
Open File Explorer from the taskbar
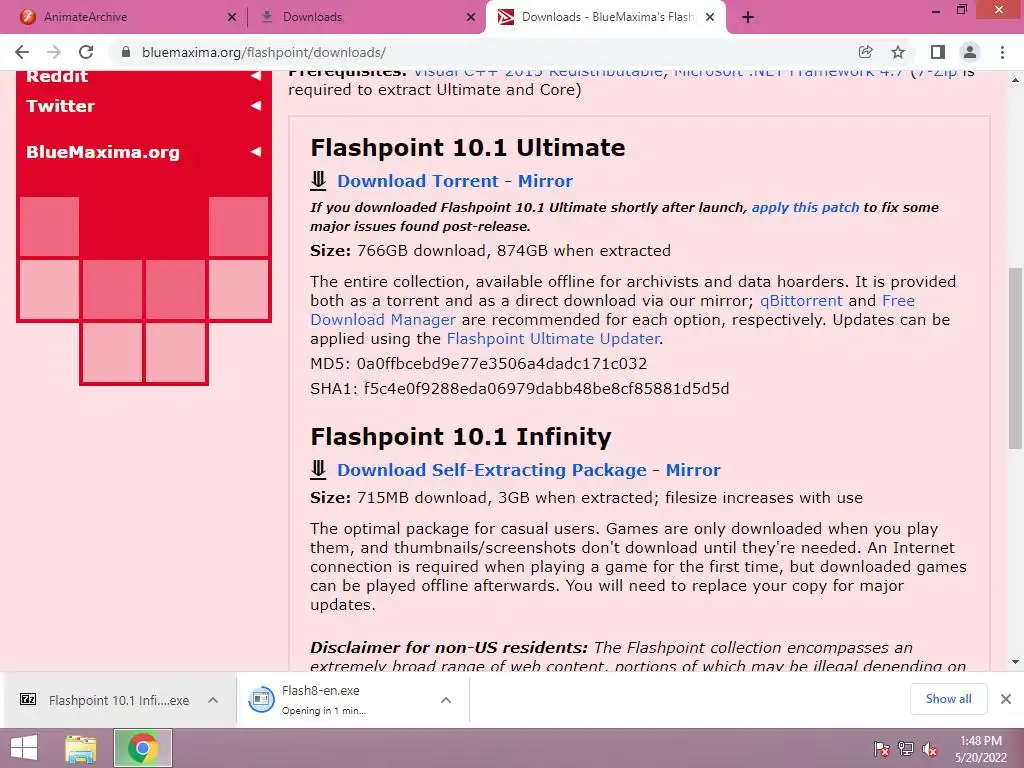click(81, 748)
